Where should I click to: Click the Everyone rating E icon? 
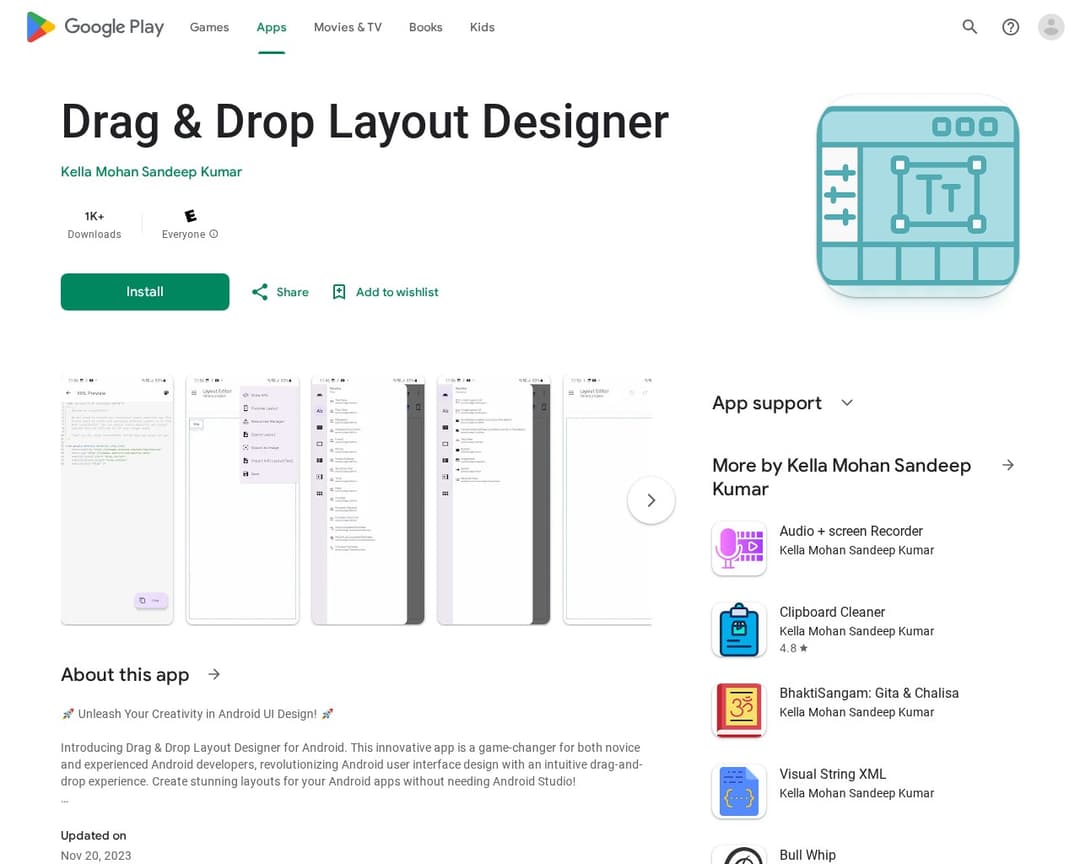click(190, 216)
